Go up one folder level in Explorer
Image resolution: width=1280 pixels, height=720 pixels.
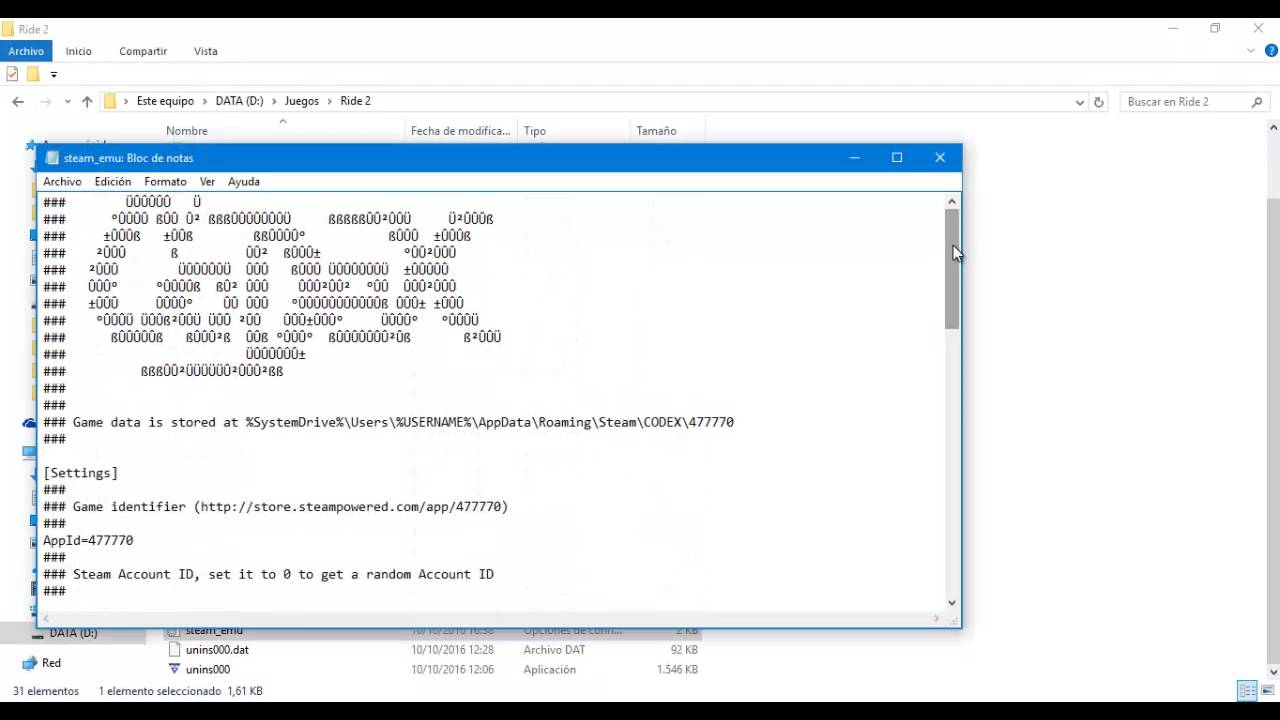tap(87, 101)
